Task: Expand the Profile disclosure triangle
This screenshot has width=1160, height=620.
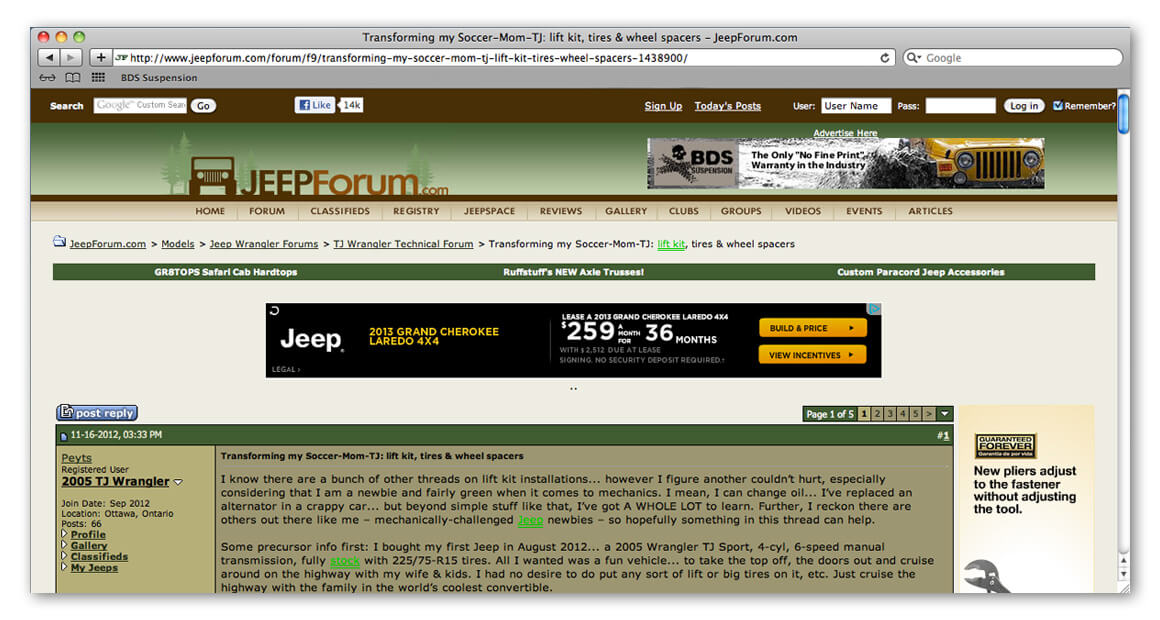Action: tap(65, 535)
